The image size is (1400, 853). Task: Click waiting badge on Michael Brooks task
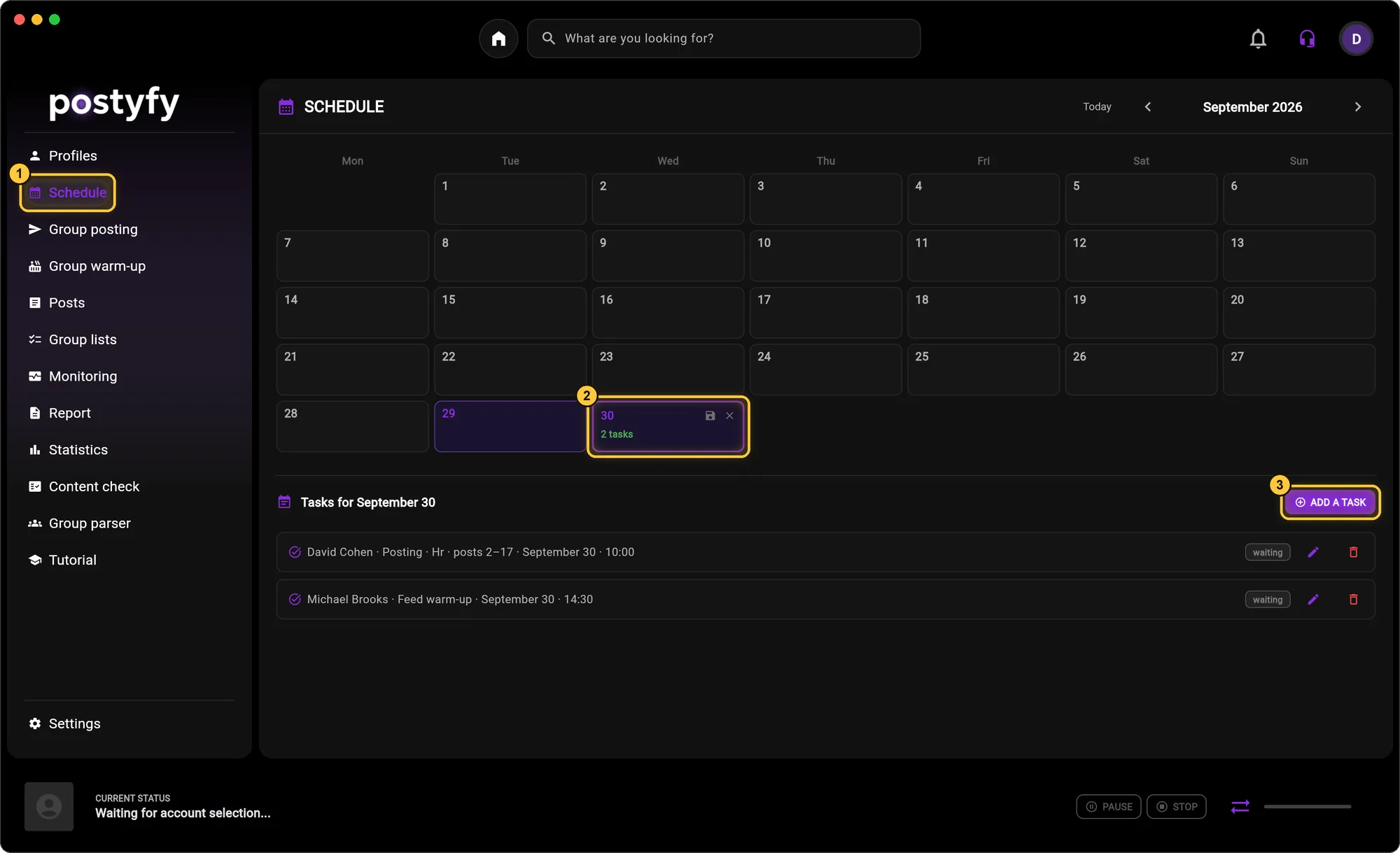coord(1268,600)
